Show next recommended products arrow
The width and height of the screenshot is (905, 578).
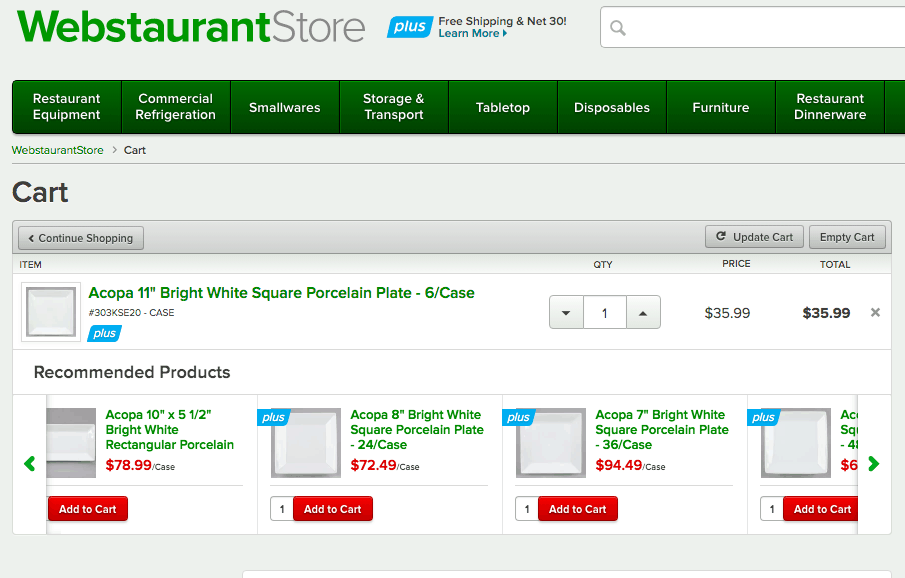tap(874, 464)
